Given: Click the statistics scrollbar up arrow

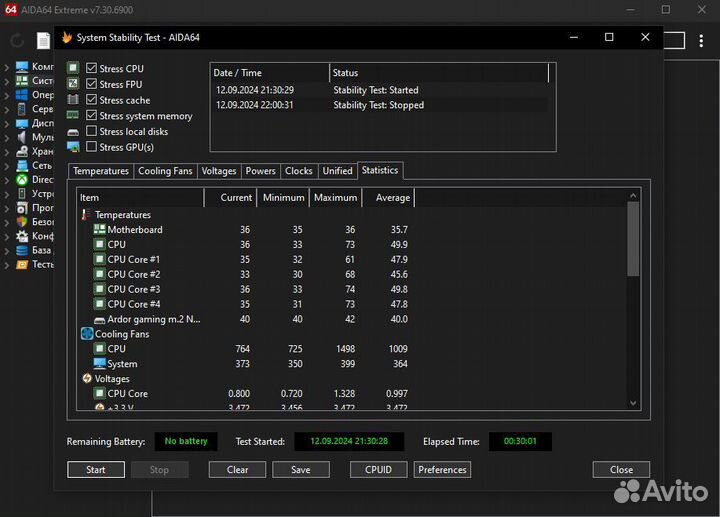Looking at the screenshot, I should pyautogui.click(x=633, y=196).
